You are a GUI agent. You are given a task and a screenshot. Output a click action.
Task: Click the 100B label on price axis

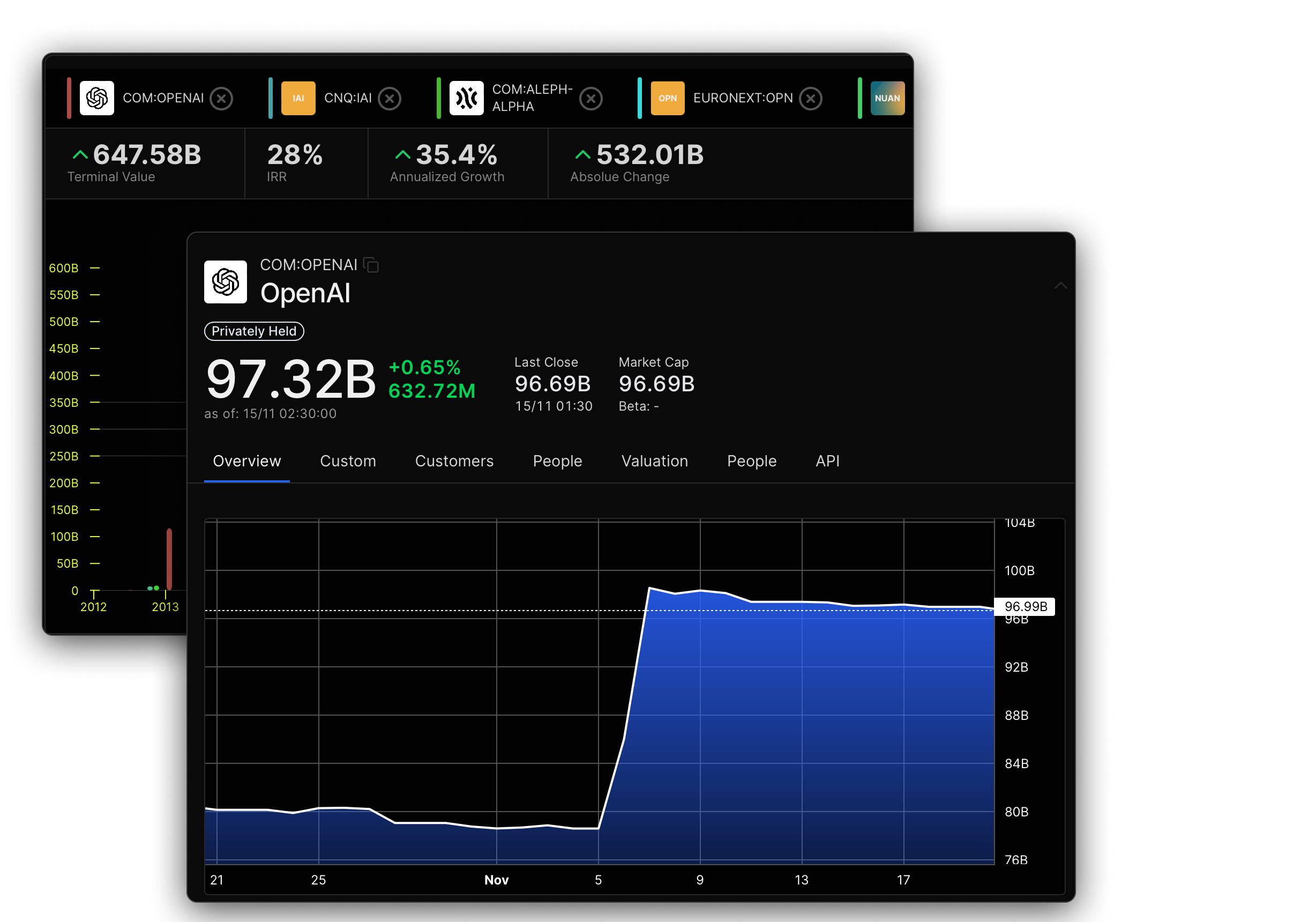[x=1020, y=570]
